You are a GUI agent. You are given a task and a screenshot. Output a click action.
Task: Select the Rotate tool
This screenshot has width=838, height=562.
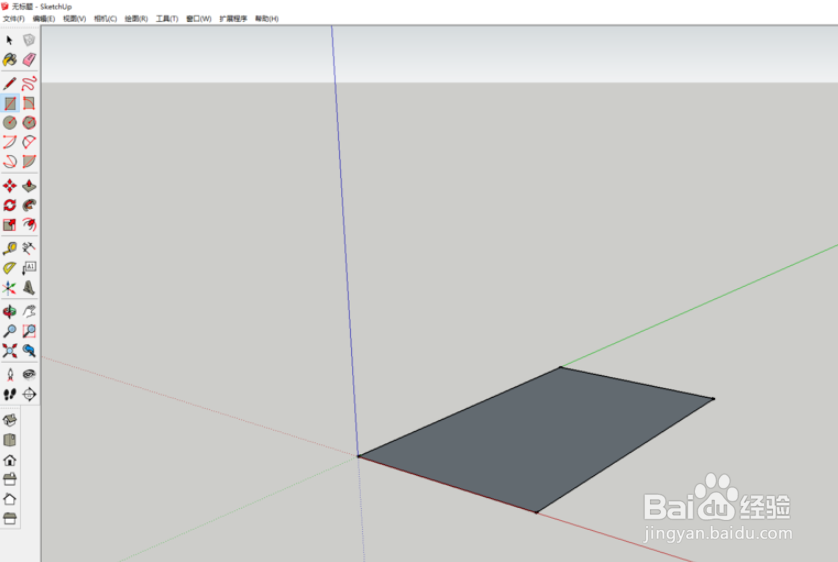(x=10, y=205)
